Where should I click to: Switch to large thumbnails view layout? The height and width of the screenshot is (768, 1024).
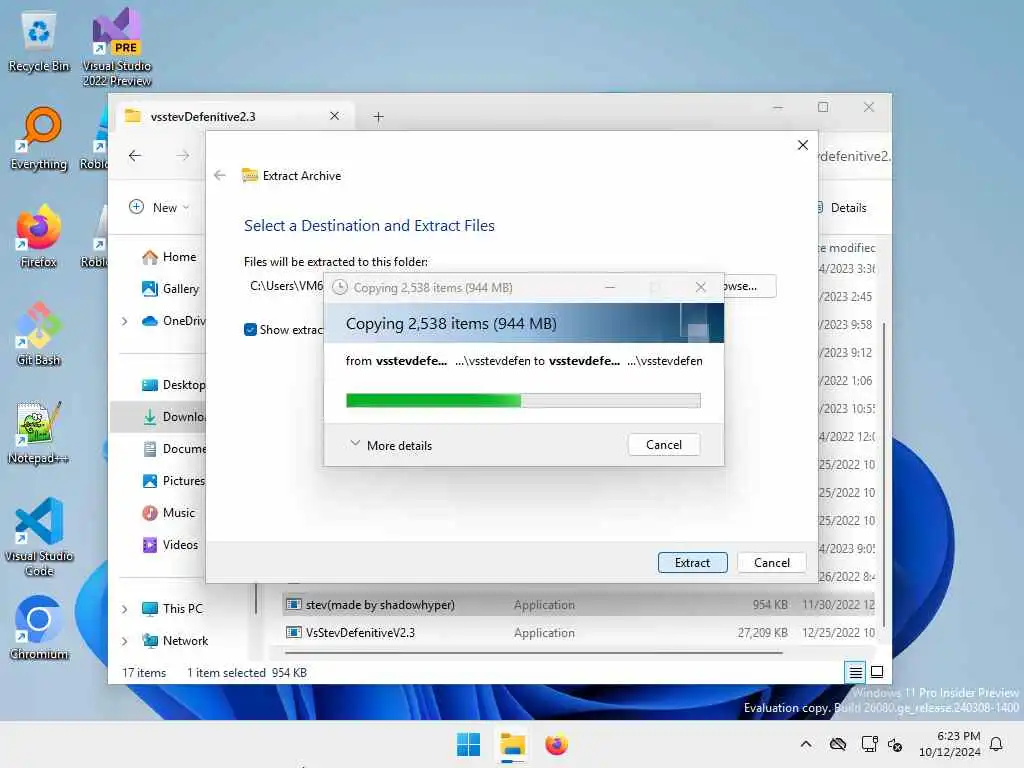[x=877, y=672]
